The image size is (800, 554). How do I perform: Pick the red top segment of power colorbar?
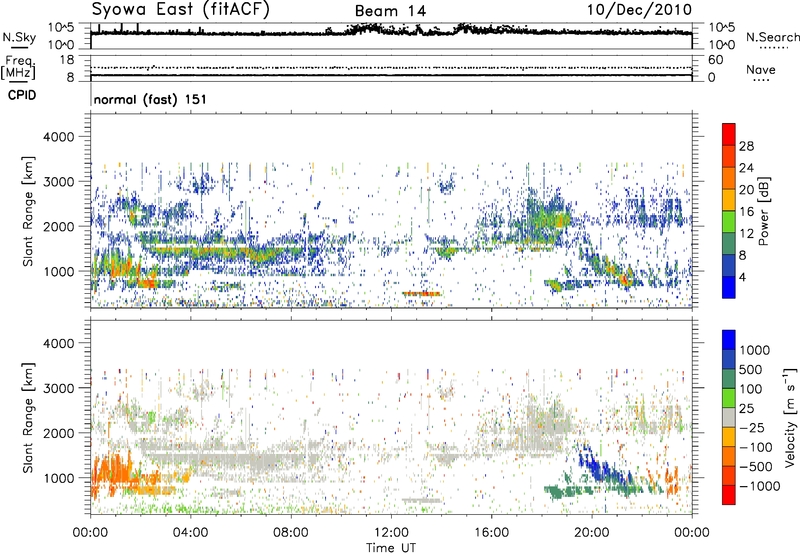729,135
